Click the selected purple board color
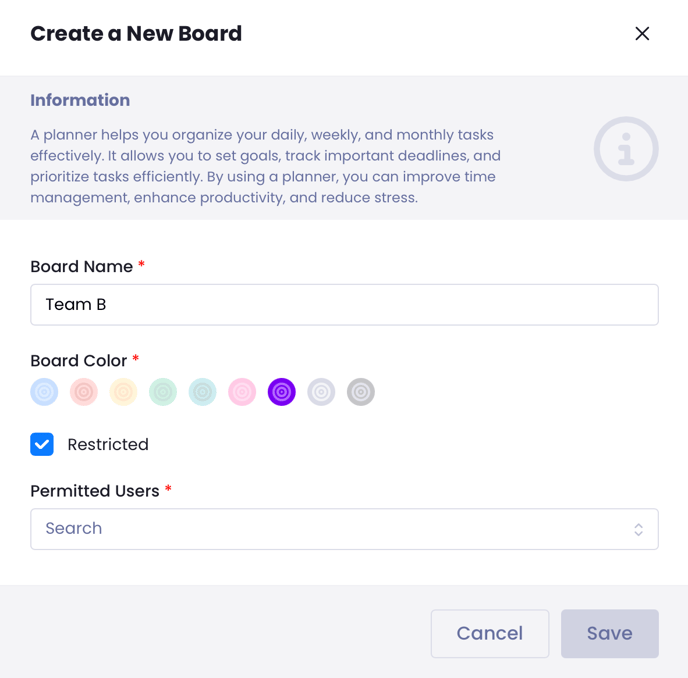 pyautogui.click(x=282, y=392)
